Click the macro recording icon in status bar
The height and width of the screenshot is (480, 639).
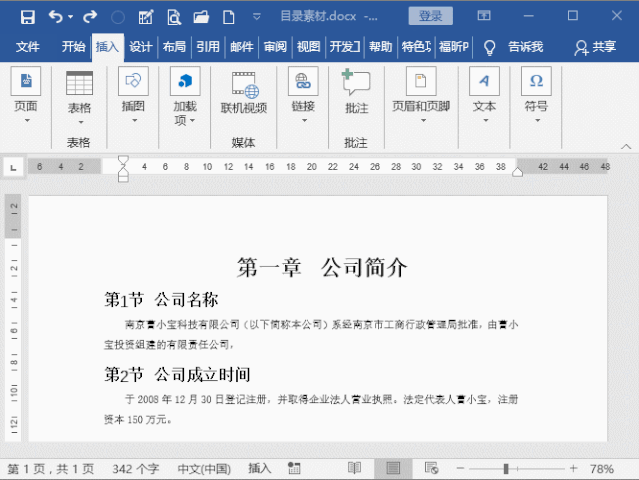[294, 469]
